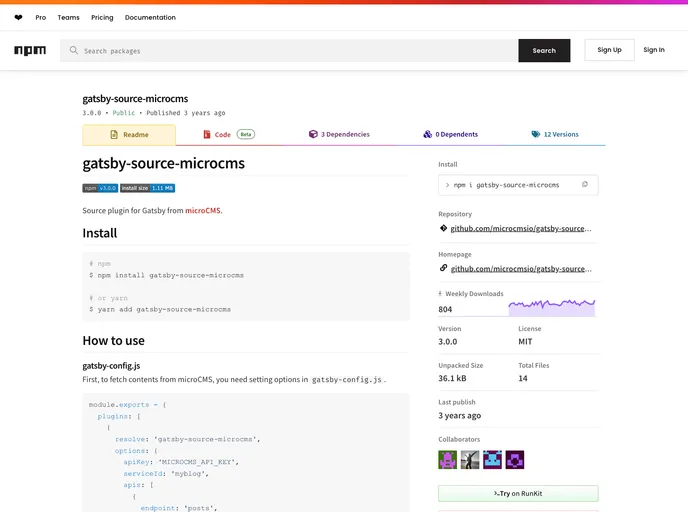Click the npm v3.0.0 badge

(x=100, y=188)
